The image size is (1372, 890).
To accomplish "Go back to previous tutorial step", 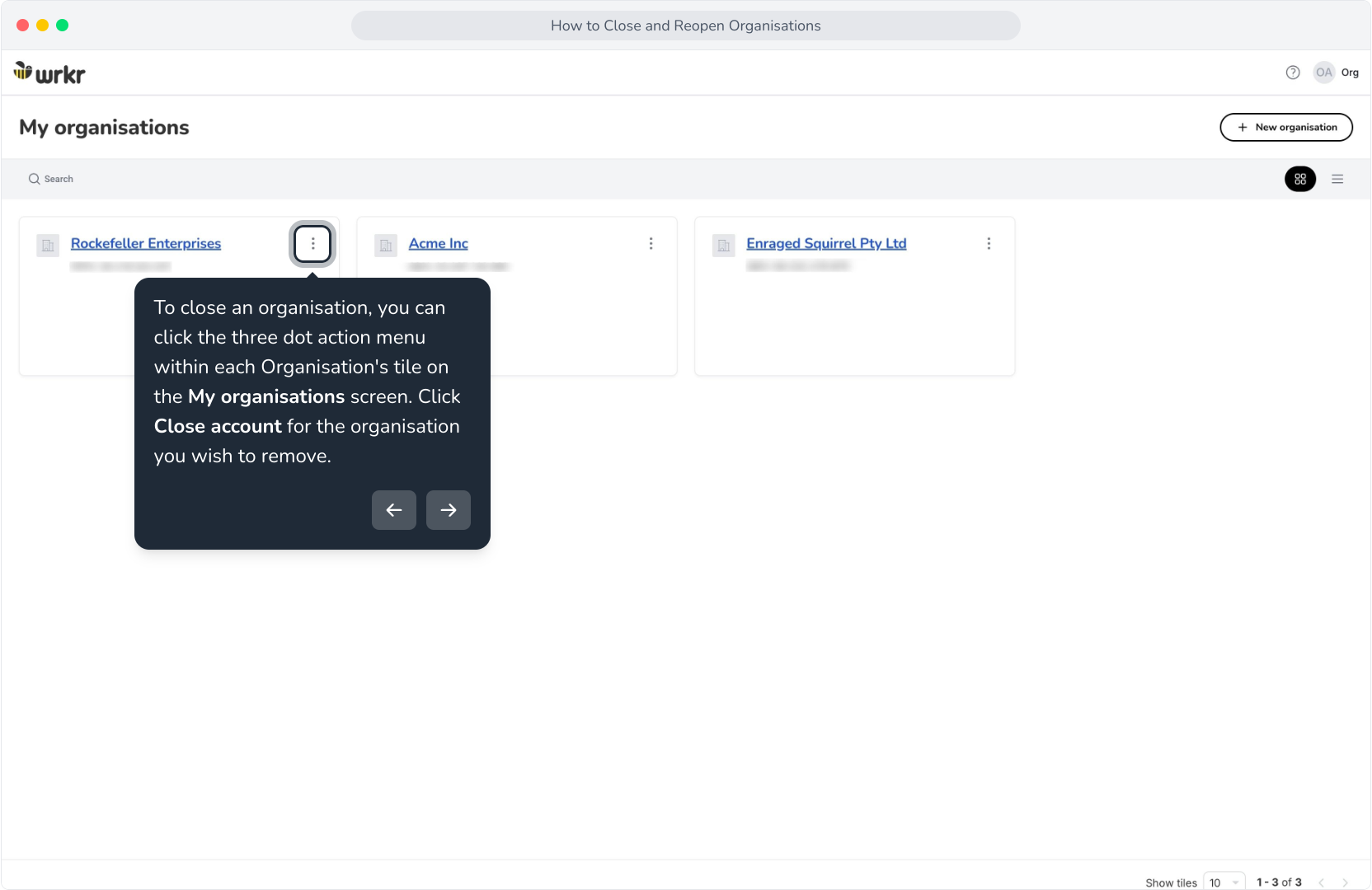I will click(394, 510).
